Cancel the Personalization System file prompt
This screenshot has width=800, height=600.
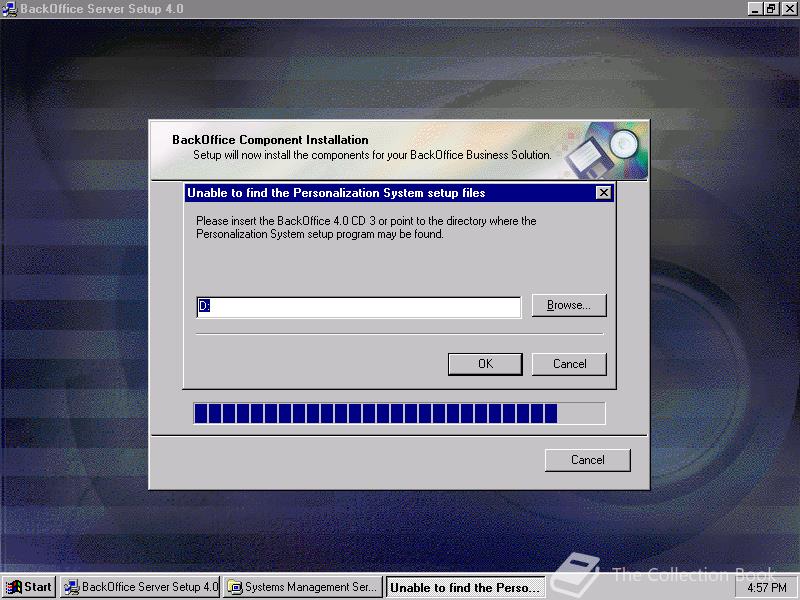pos(569,364)
